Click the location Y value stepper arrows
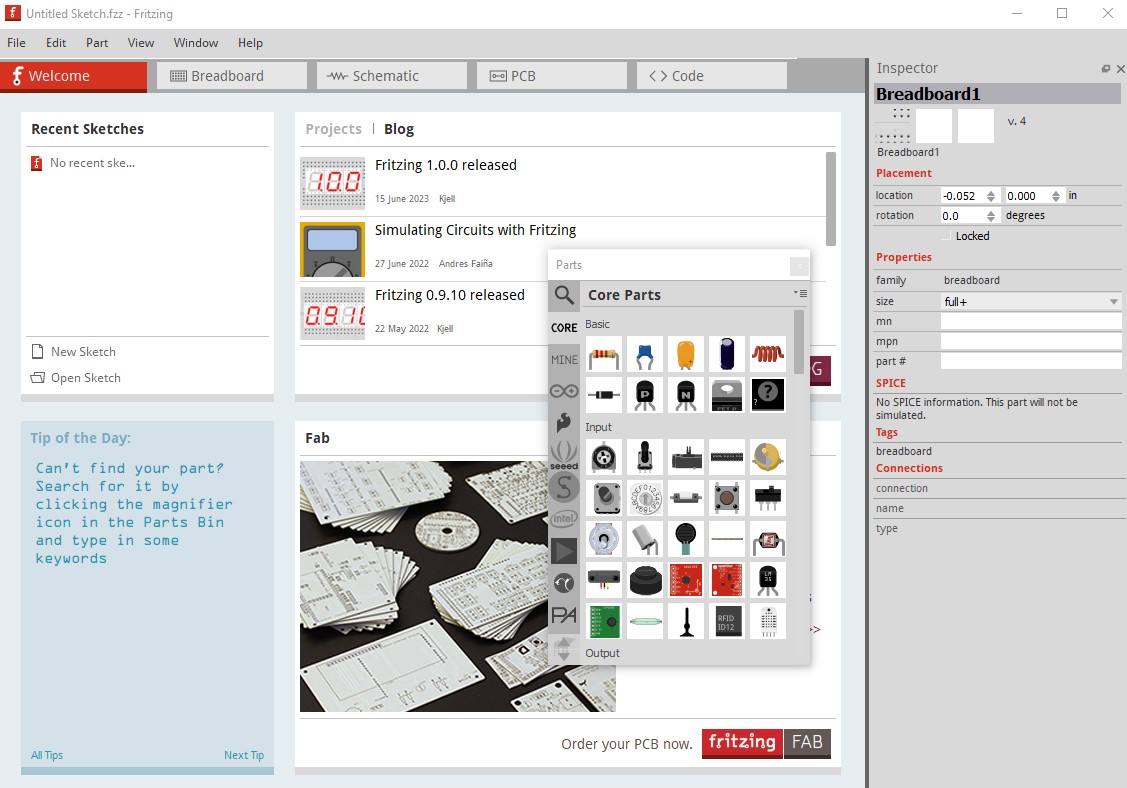The height and width of the screenshot is (788, 1127). [1056, 196]
